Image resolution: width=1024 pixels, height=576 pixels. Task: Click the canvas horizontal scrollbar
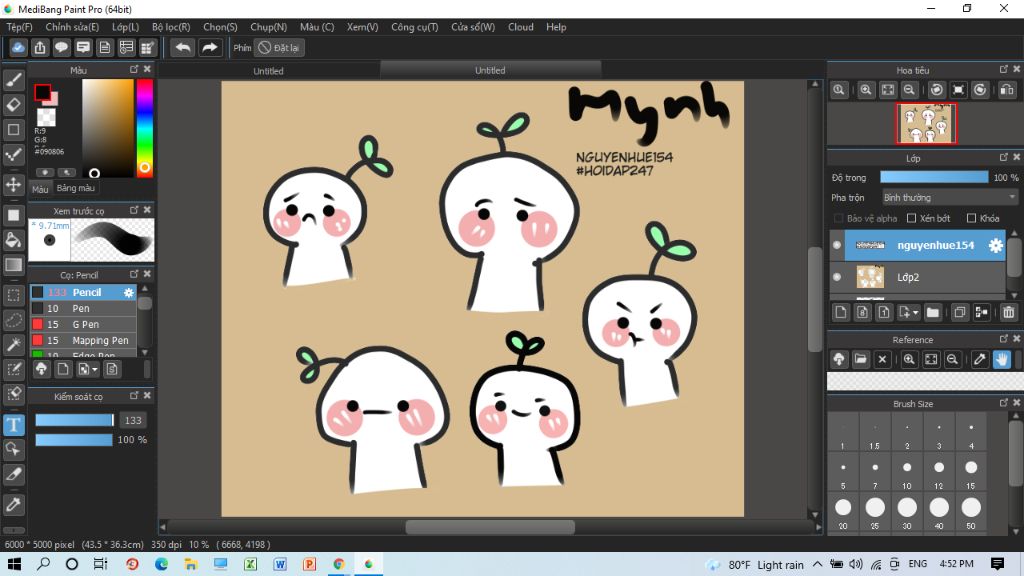tap(490, 527)
